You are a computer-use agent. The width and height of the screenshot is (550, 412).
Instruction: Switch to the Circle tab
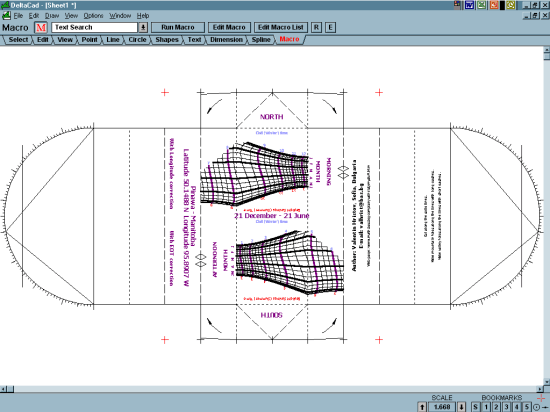click(137, 40)
